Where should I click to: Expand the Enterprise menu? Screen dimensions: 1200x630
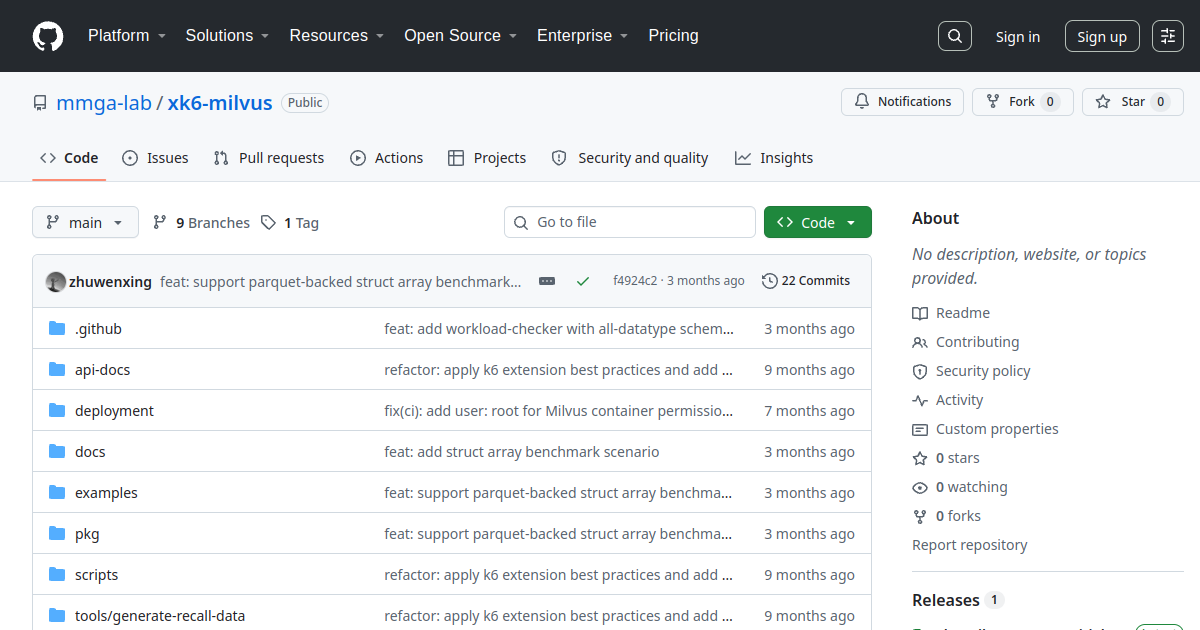point(582,36)
